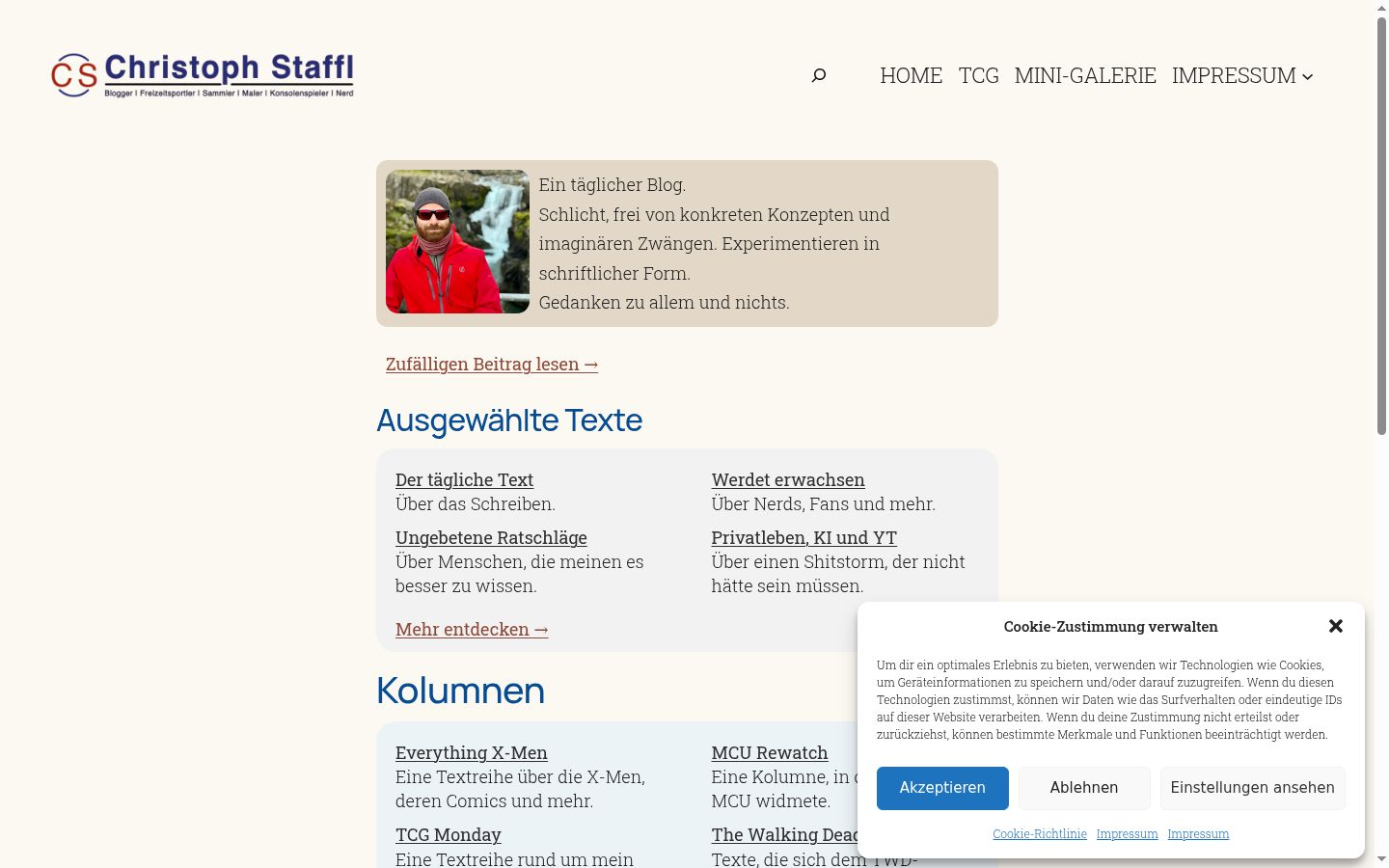The image size is (1389, 868).
Task: Click the text Ein täglicher Blog.
Action: click(613, 184)
